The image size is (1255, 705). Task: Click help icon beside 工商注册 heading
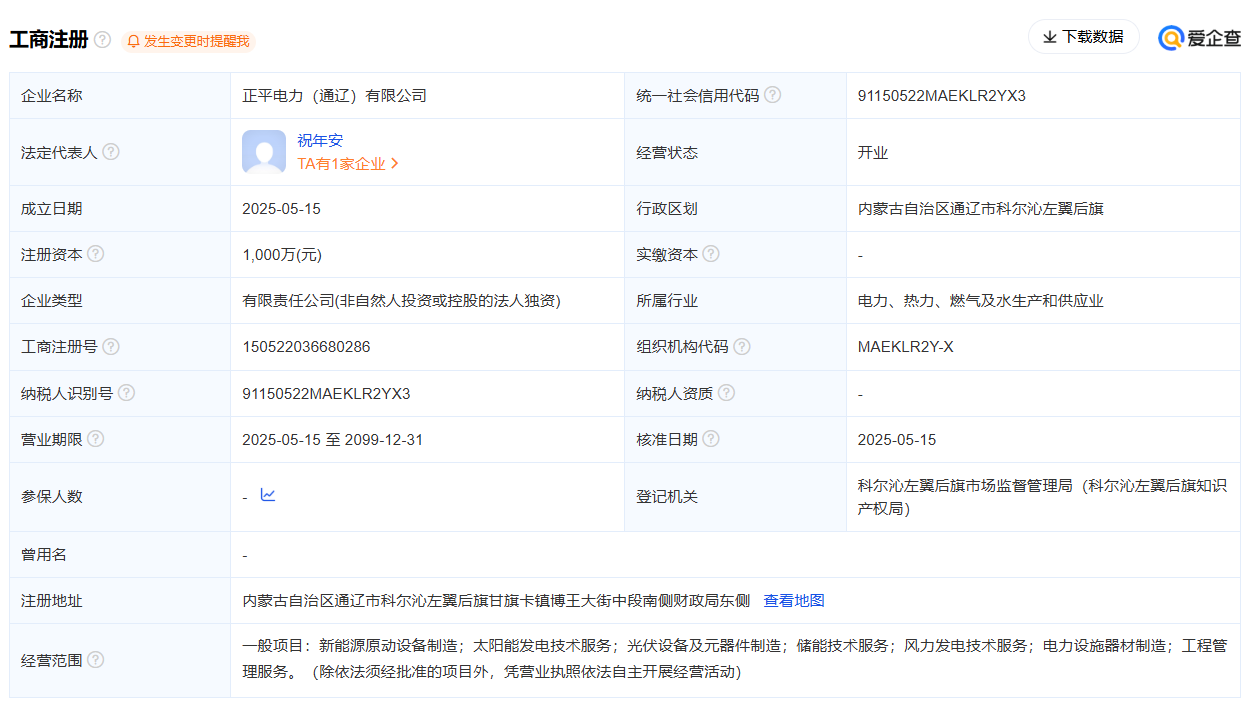pos(102,40)
